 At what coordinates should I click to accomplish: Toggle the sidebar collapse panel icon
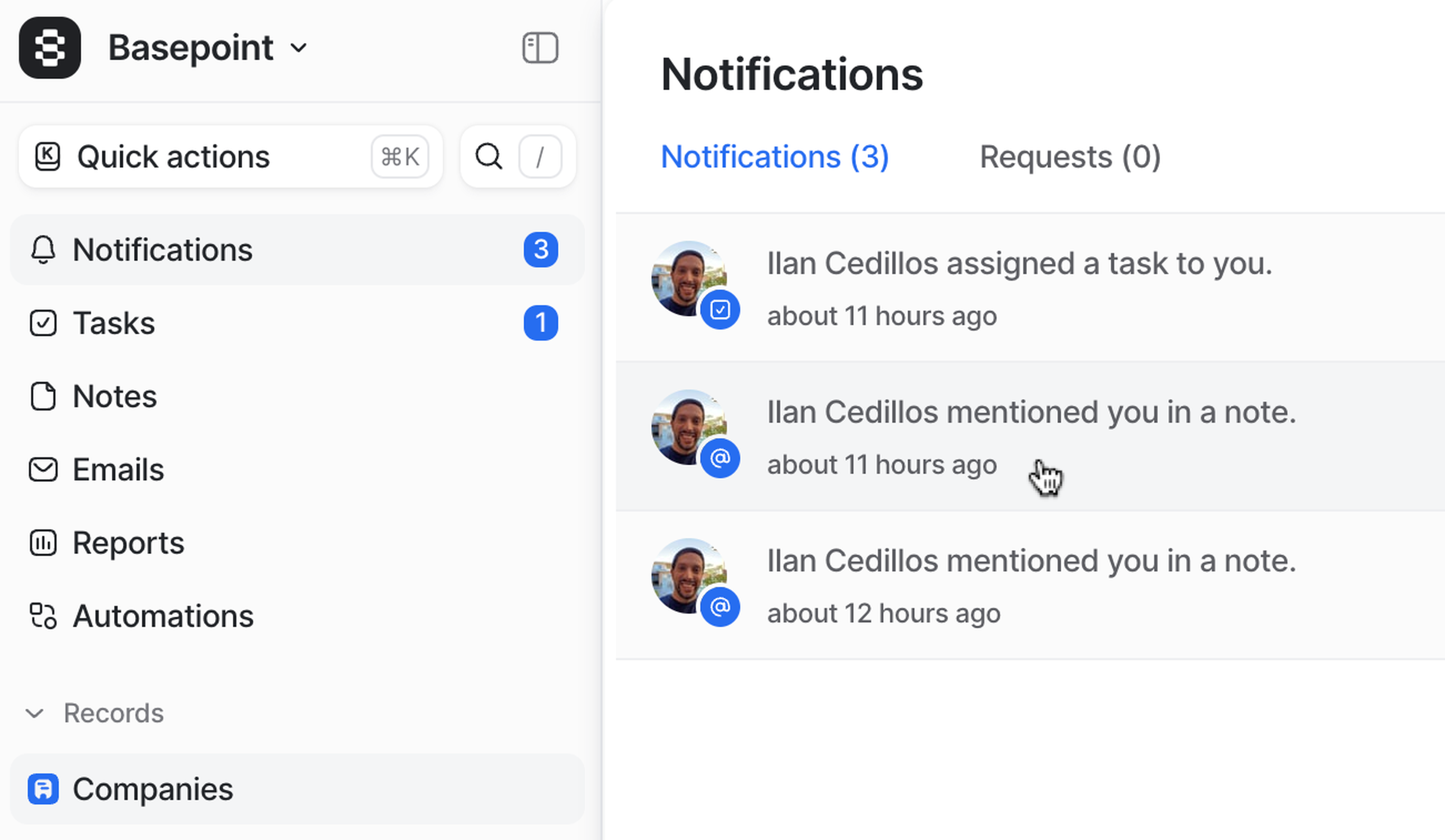point(540,48)
